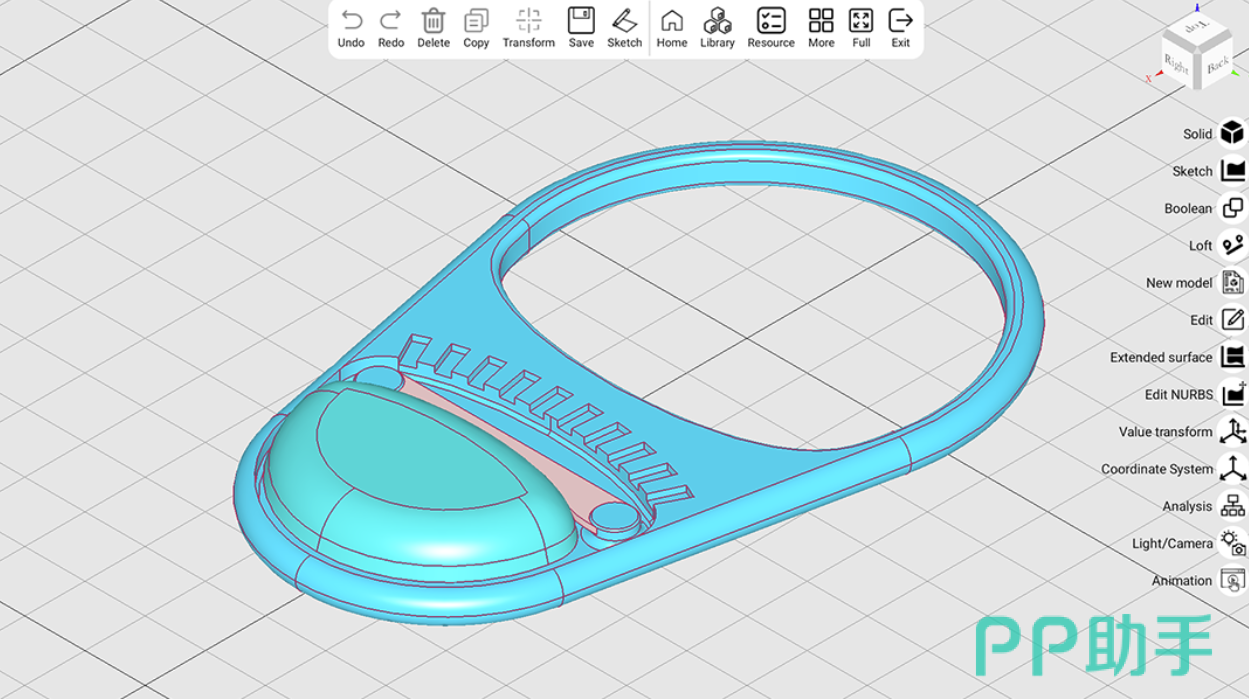Open the Edit NURBS panel
1249x699 pixels.
tap(1232, 394)
